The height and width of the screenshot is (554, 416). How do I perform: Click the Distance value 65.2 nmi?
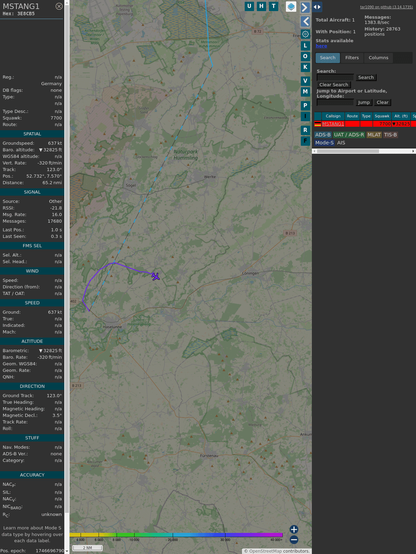(52, 183)
